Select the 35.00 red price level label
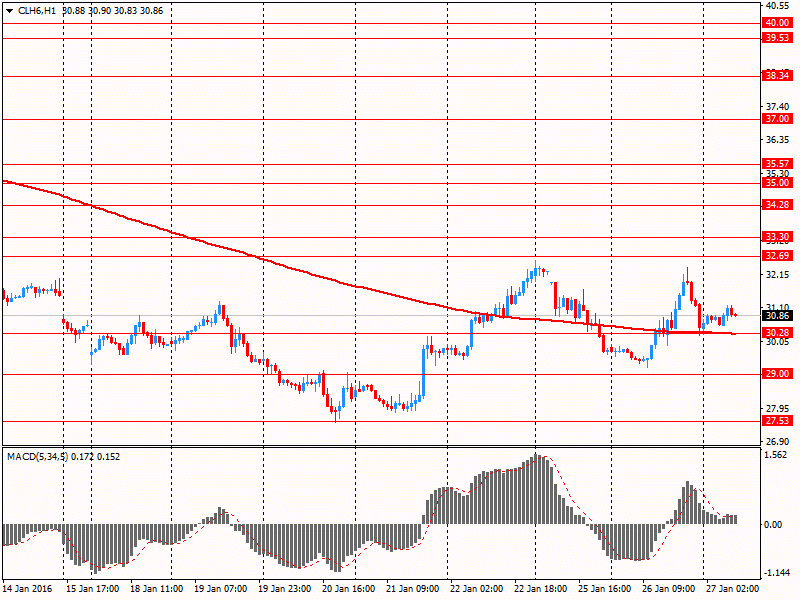The width and height of the screenshot is (800, 600). click(777, 183)
